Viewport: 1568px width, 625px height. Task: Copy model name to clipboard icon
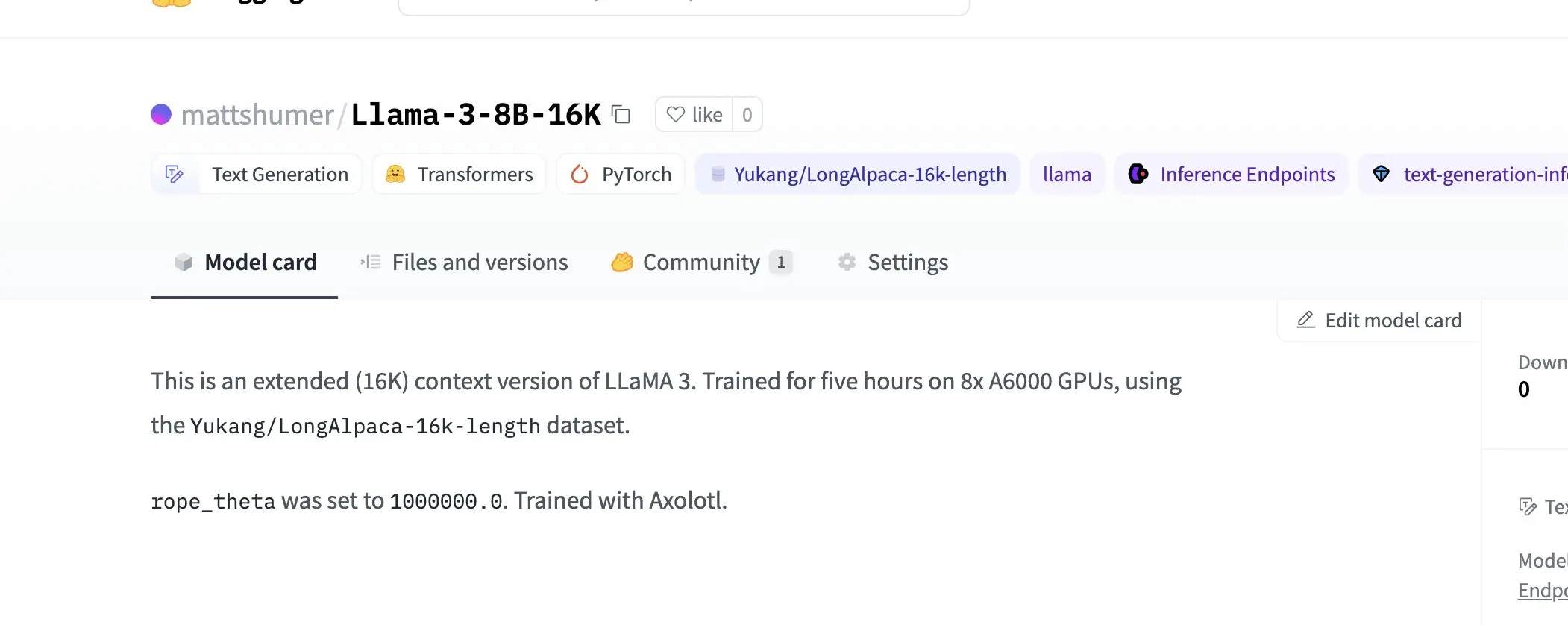tap(621, 114)
